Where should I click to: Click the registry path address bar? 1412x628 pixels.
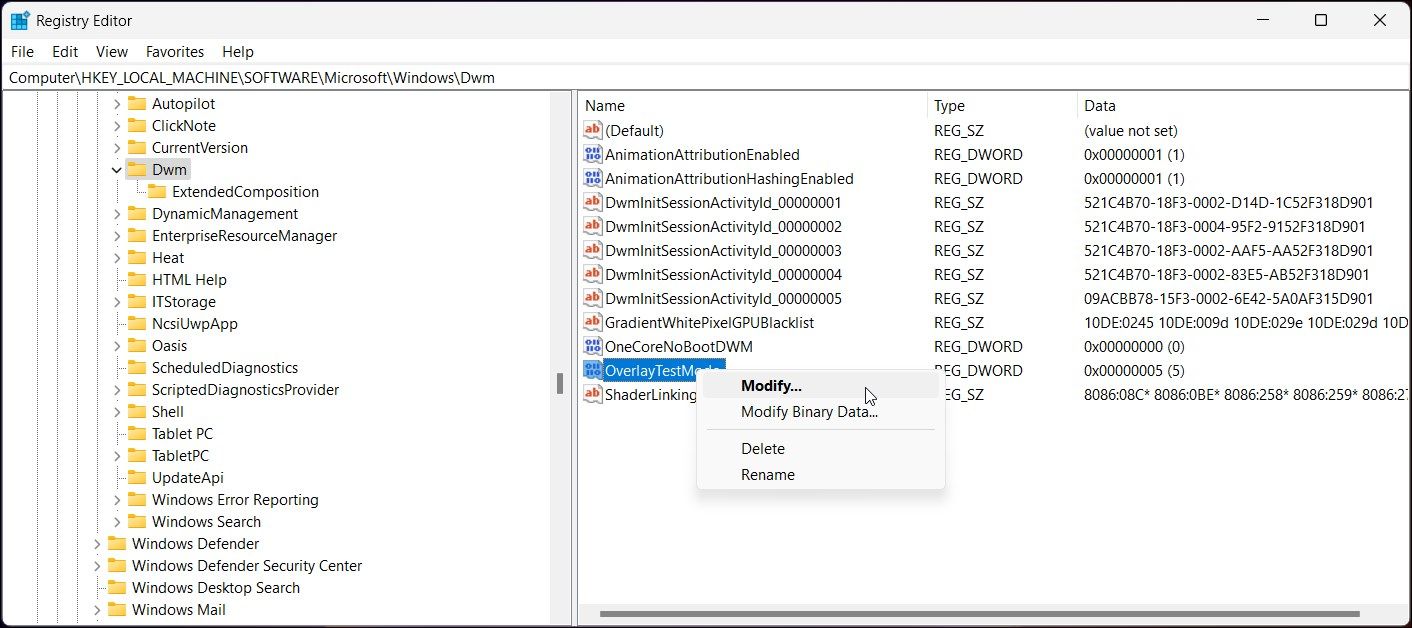400,76
